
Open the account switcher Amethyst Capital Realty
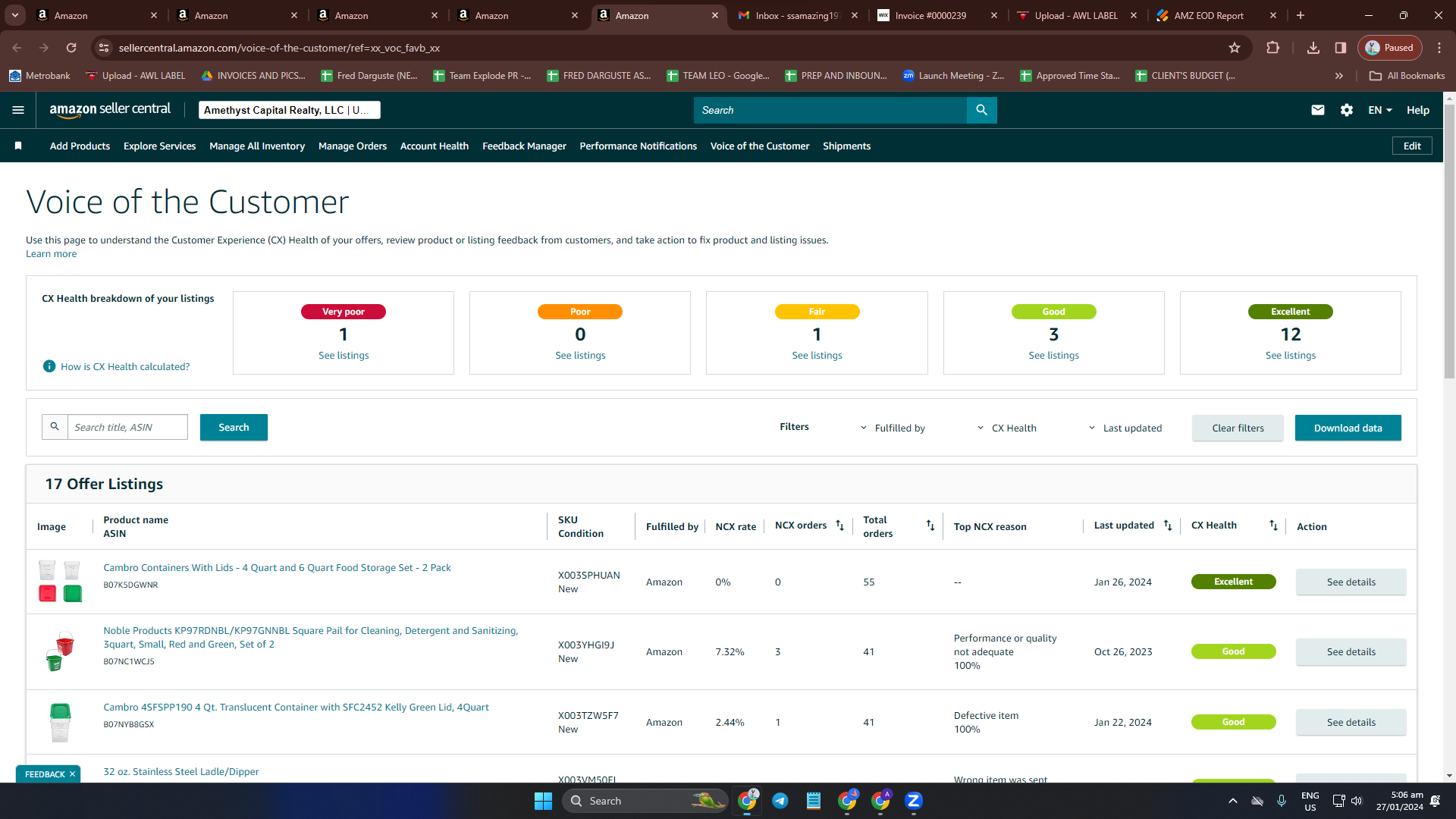click(289, 110)
